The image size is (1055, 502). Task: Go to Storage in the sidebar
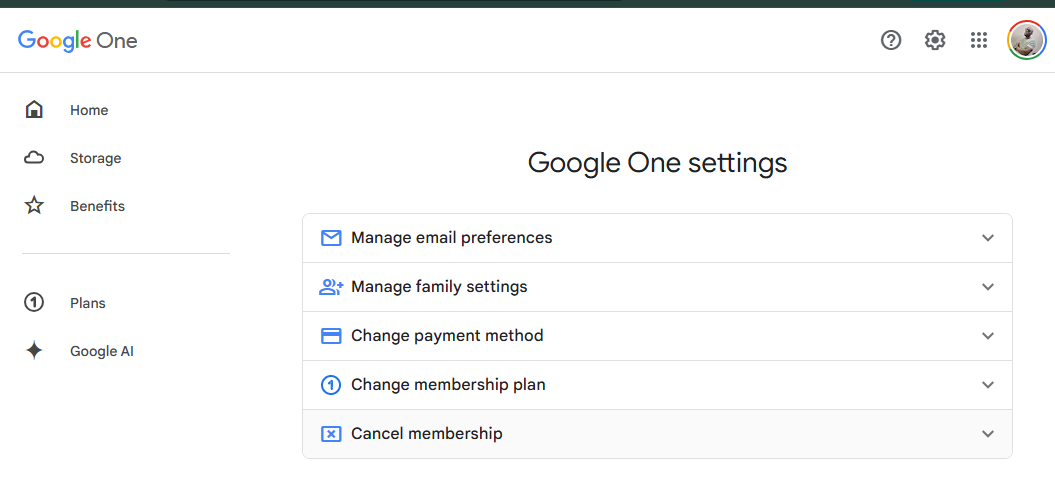(95, 158)
